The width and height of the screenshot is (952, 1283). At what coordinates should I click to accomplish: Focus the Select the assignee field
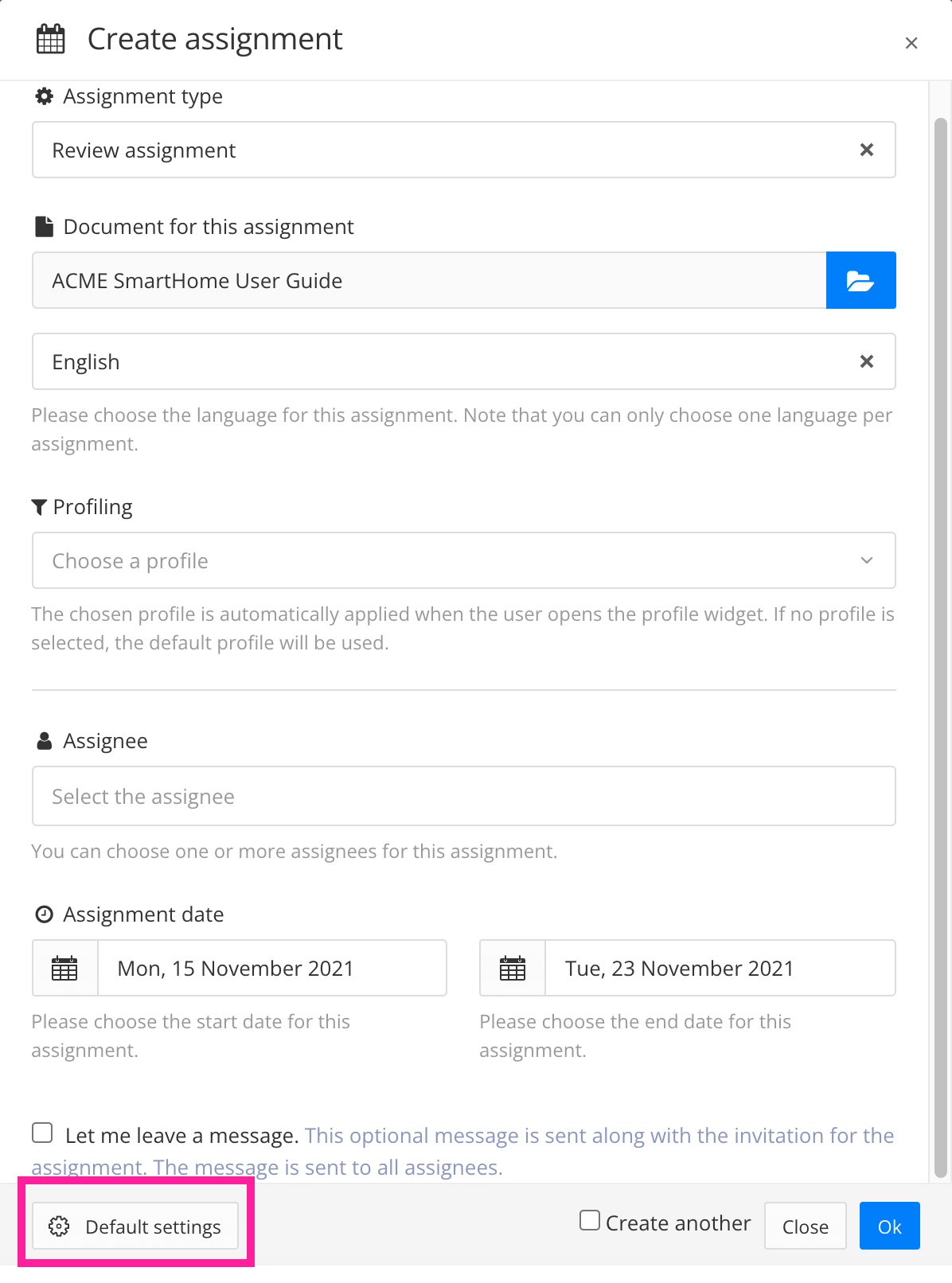463,796
